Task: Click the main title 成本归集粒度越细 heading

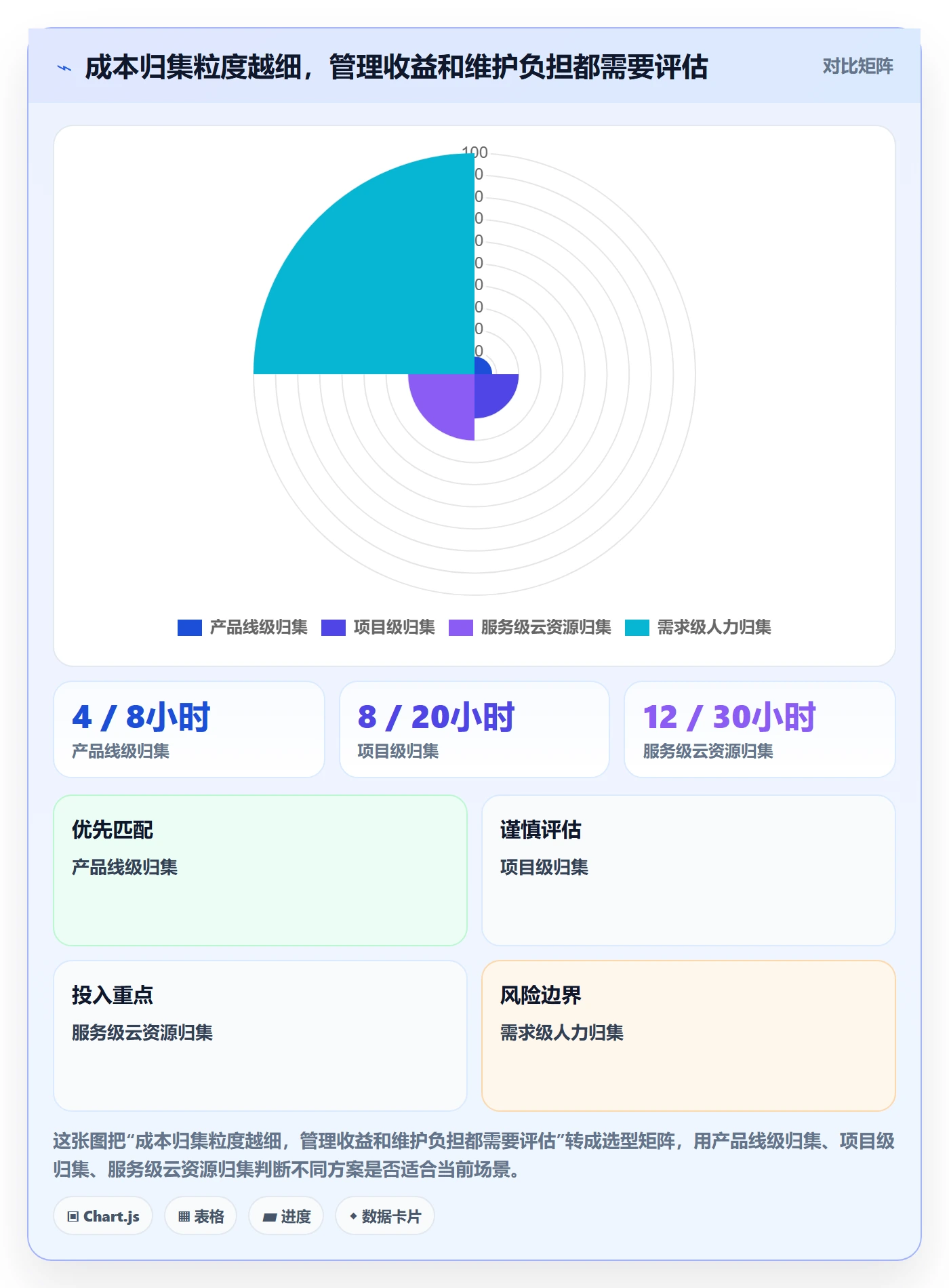Action: click(397, 67)
